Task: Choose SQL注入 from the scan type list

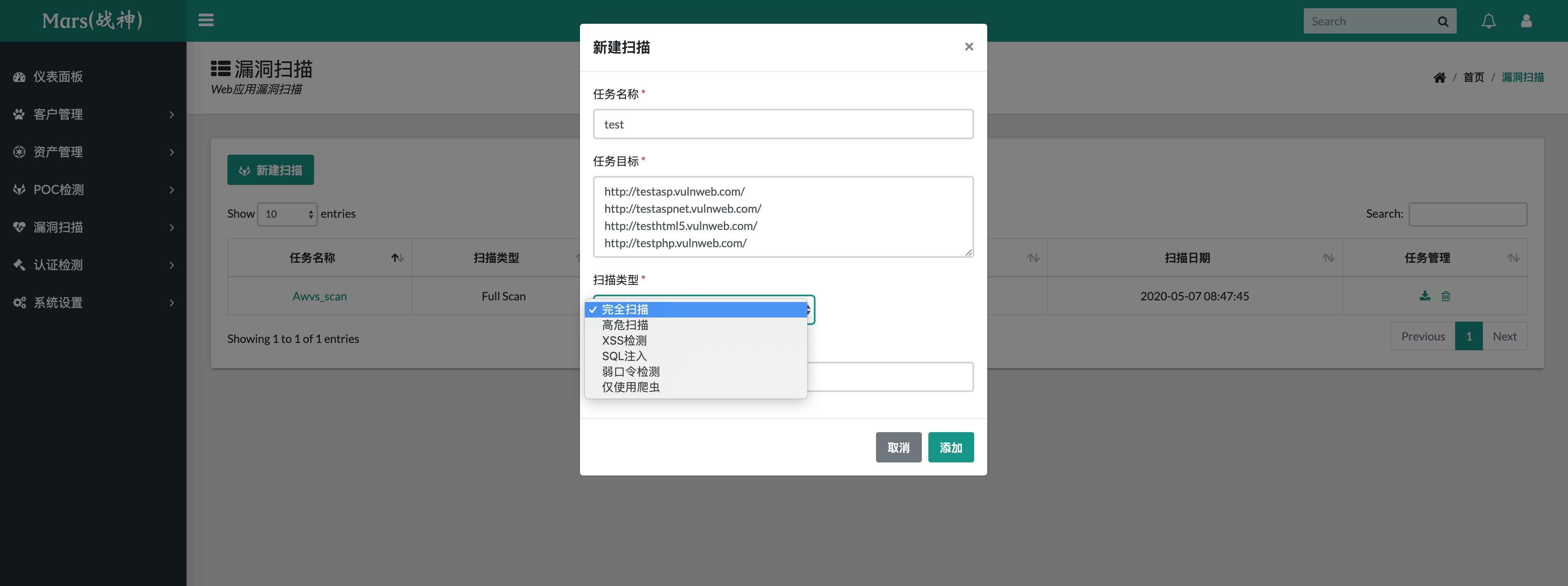Action: point(623,356)
